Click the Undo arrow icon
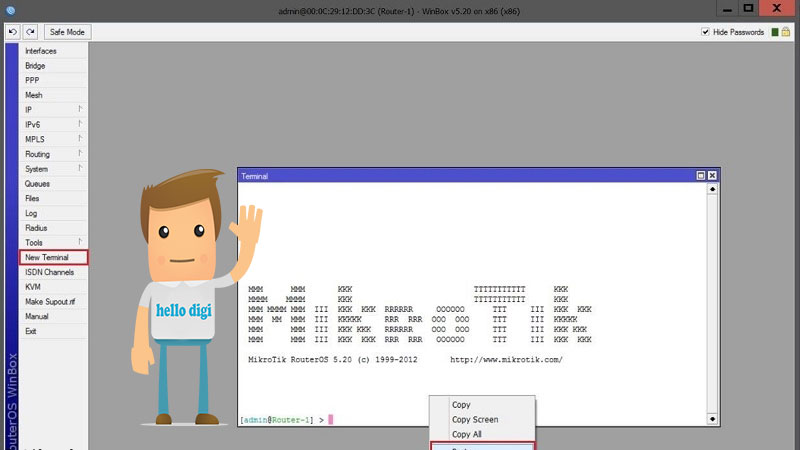Viewport: 800px width, 450px height. 13,32
